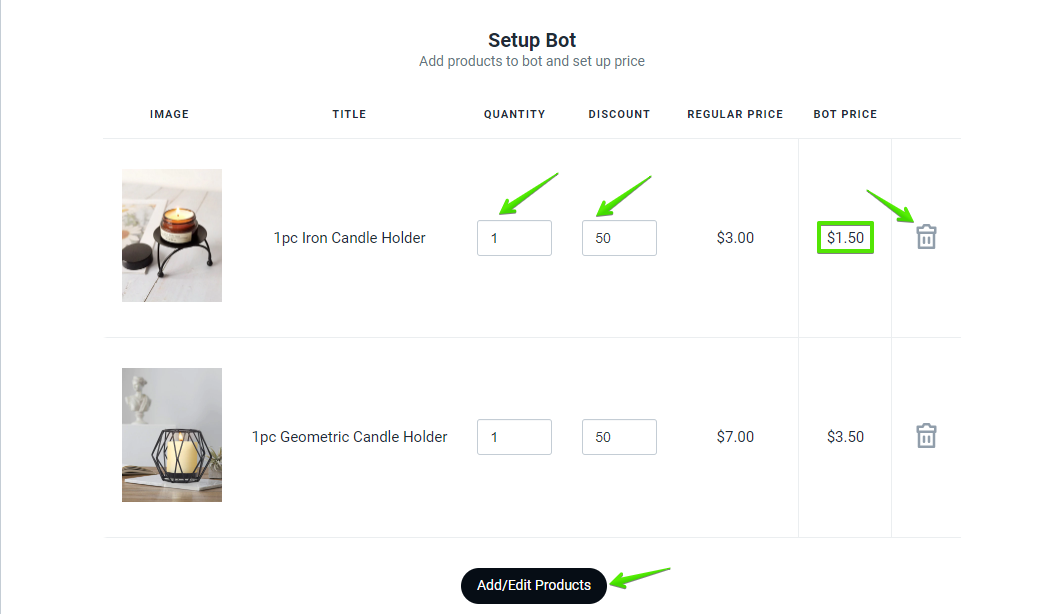Click the 1pc Geometric Candle Holder title

point(350,437)
